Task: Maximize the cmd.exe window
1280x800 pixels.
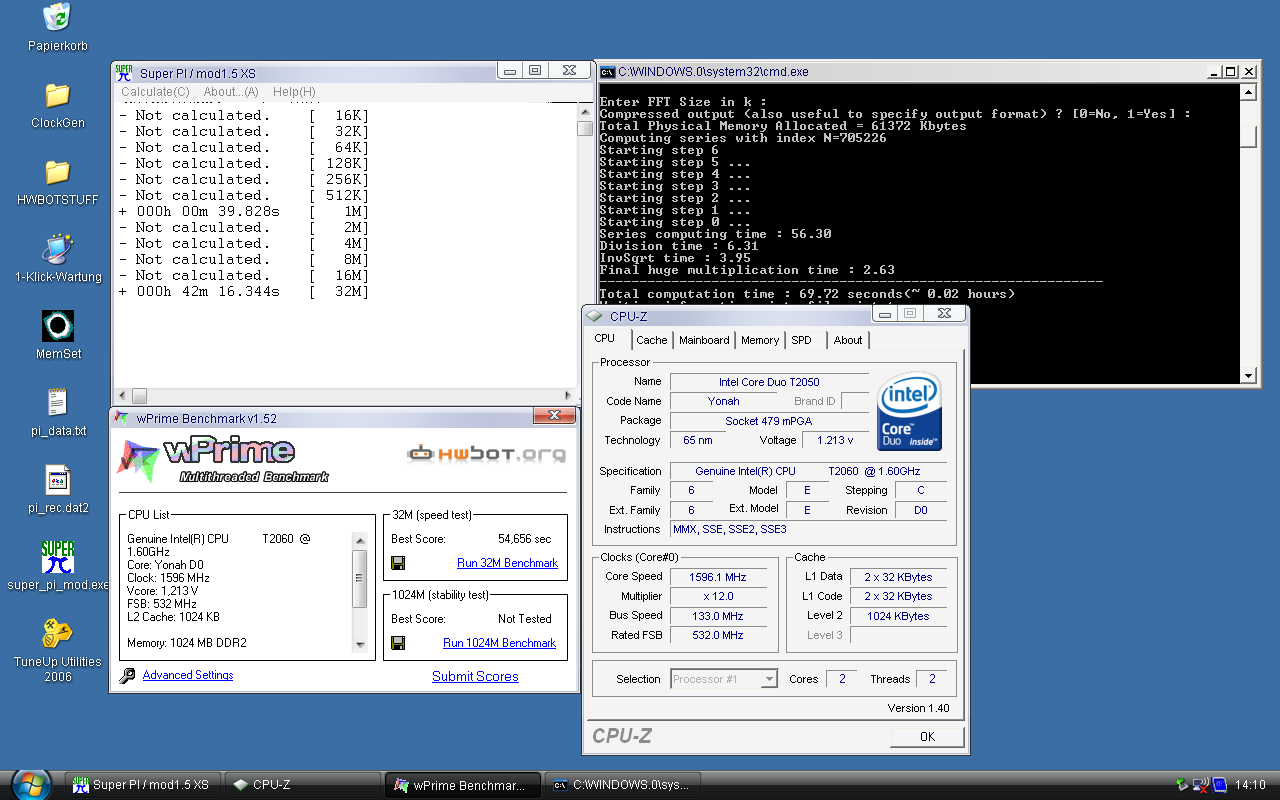Action: pos(1231,72)
